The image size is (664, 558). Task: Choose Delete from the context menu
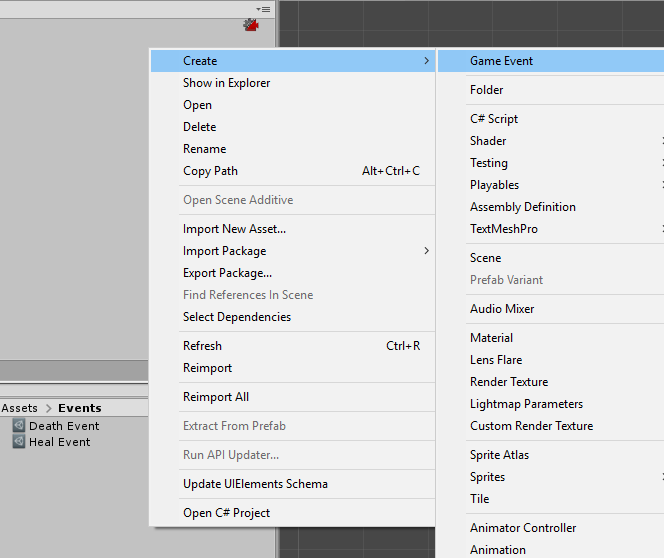coord(293,127)
